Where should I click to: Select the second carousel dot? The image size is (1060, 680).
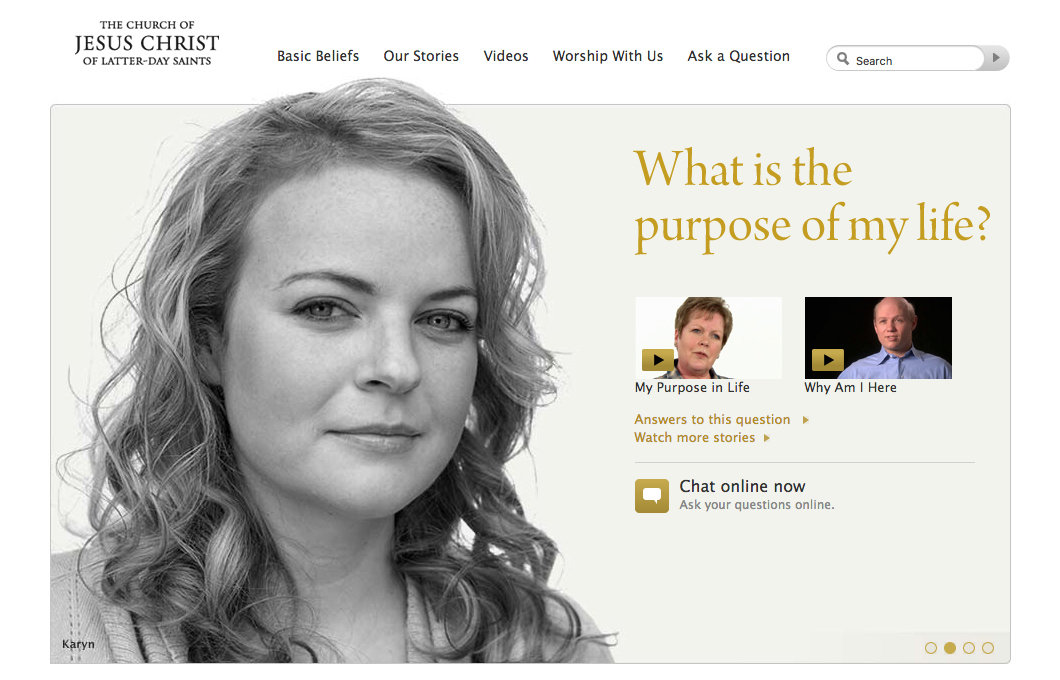(950, 648)
